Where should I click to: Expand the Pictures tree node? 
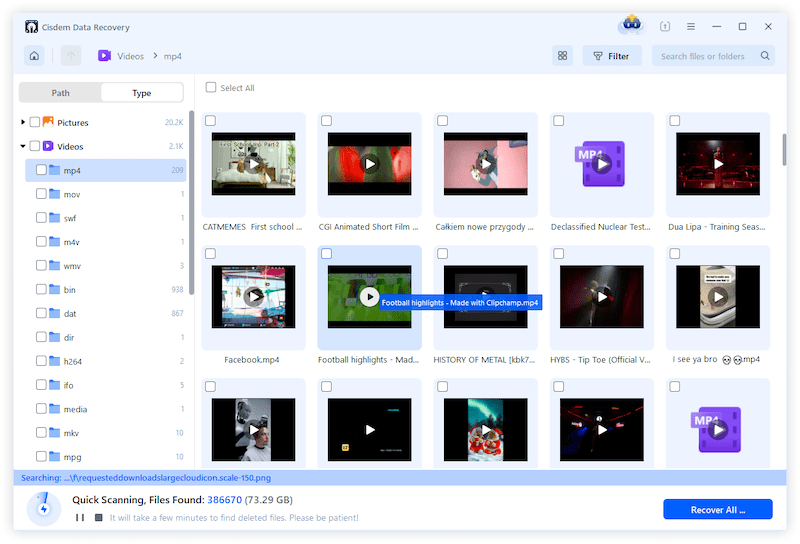23,122
